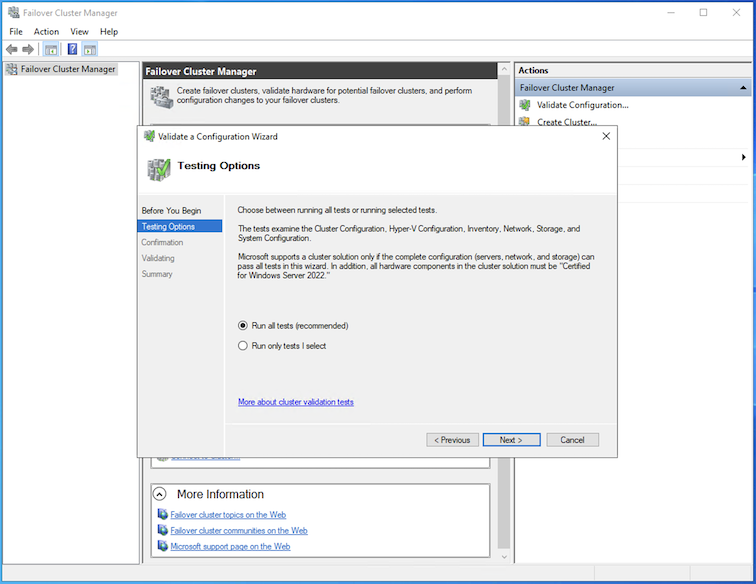
Task: Select Run all tests (recommended) radio button
Action: 243,326
